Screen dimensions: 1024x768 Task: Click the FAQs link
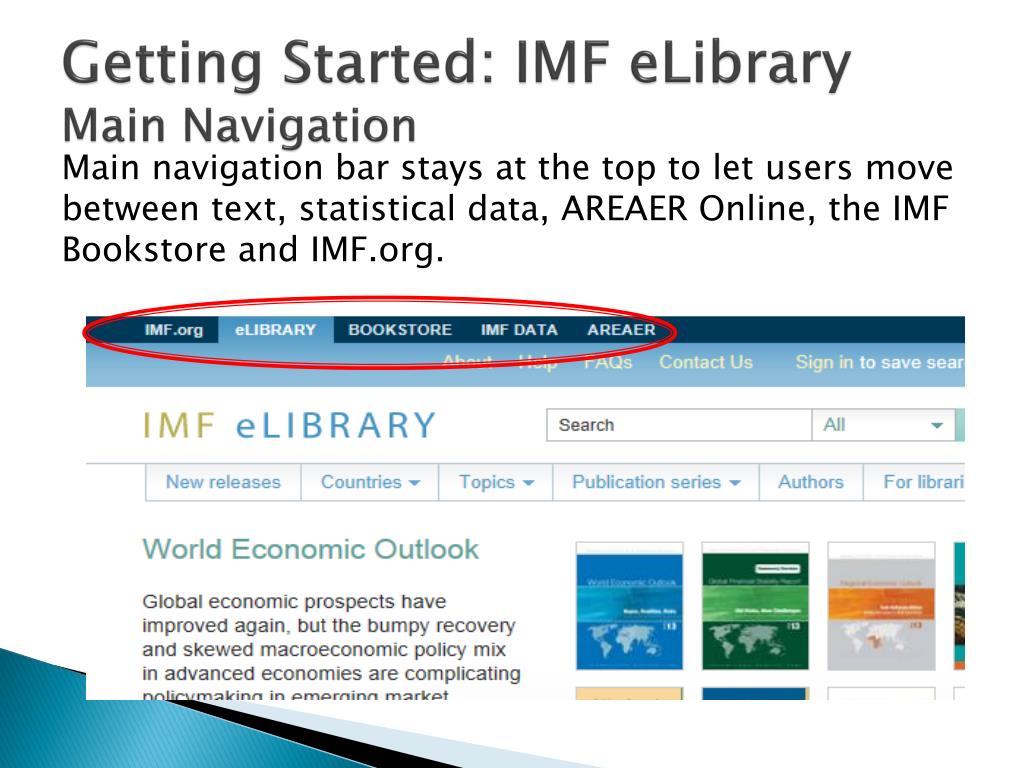coord(608,362)
